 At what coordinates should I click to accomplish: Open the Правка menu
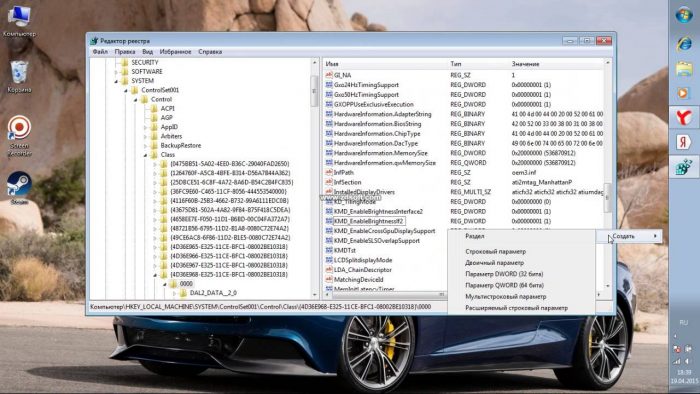tap(125, 52)
